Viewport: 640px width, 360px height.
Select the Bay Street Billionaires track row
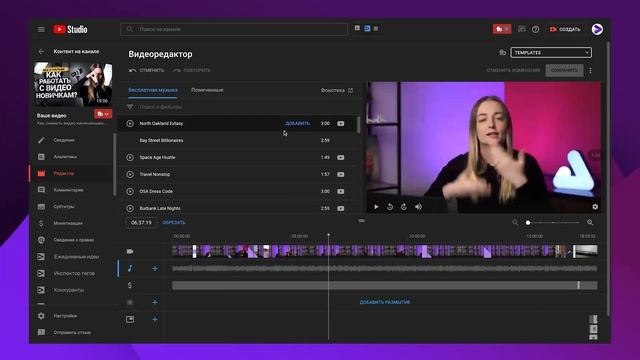click(238, 140)
